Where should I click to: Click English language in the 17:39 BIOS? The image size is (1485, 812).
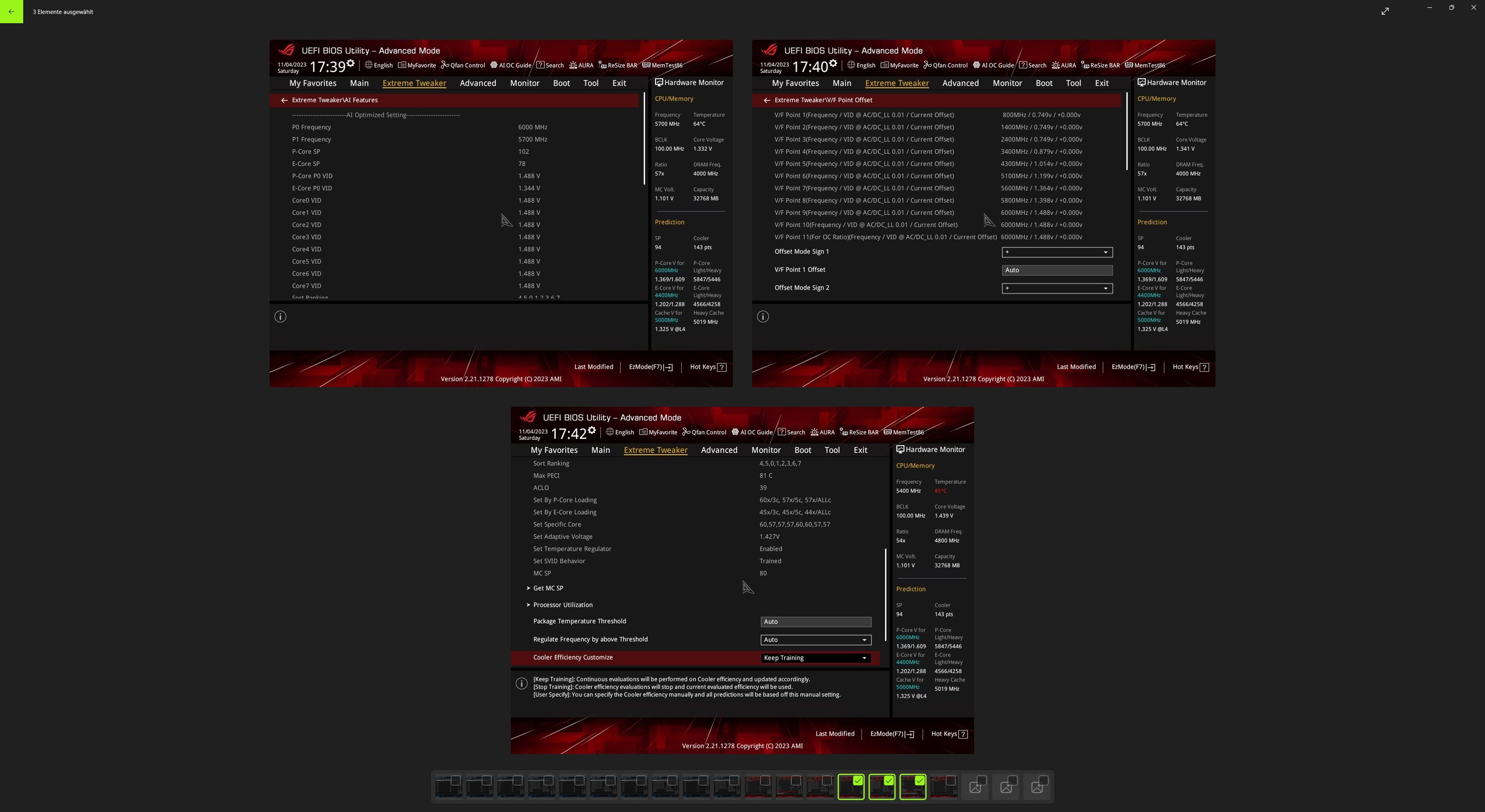378,65
